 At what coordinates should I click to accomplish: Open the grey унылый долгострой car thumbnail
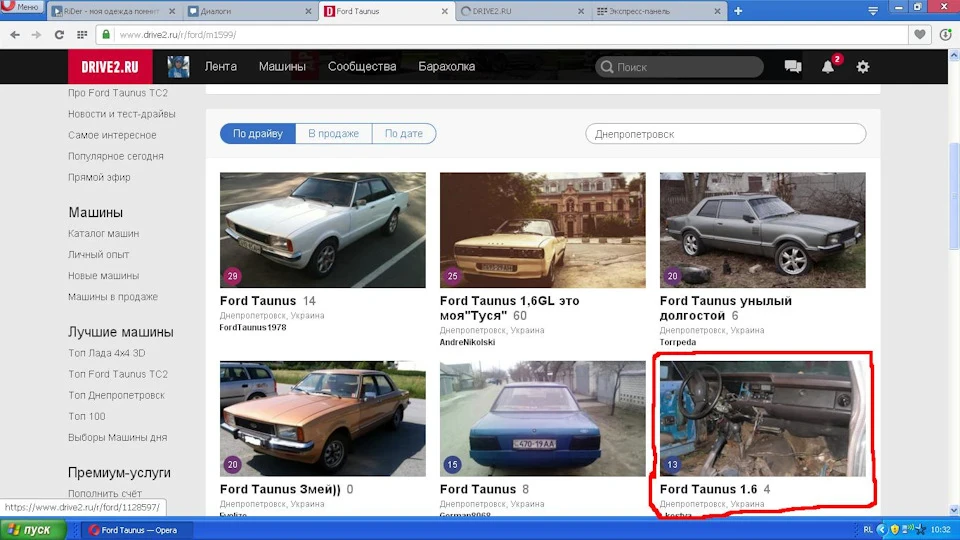(x=762, y=230)
